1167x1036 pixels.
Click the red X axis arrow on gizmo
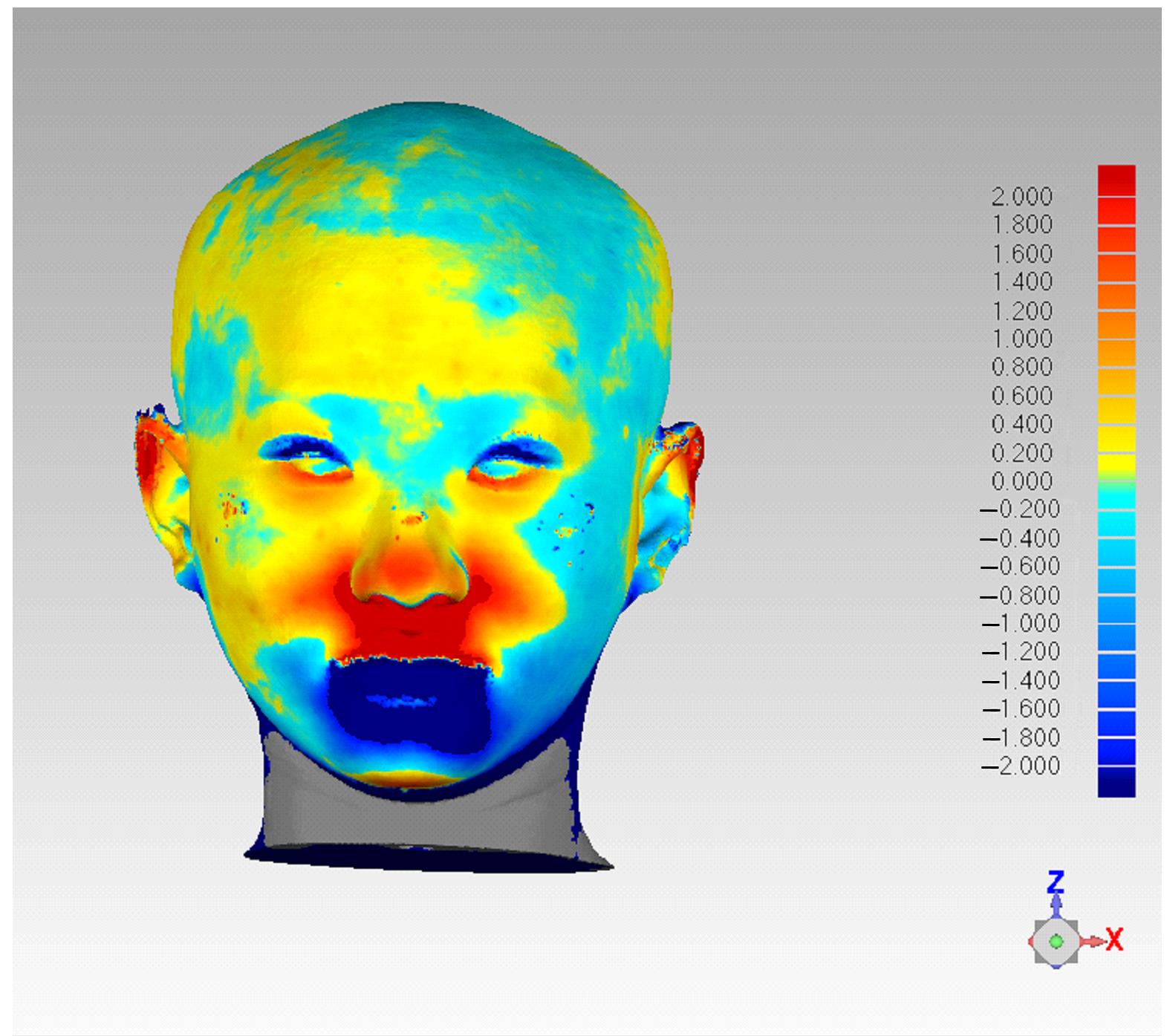pyautogui.click(x=1091, y=941)
